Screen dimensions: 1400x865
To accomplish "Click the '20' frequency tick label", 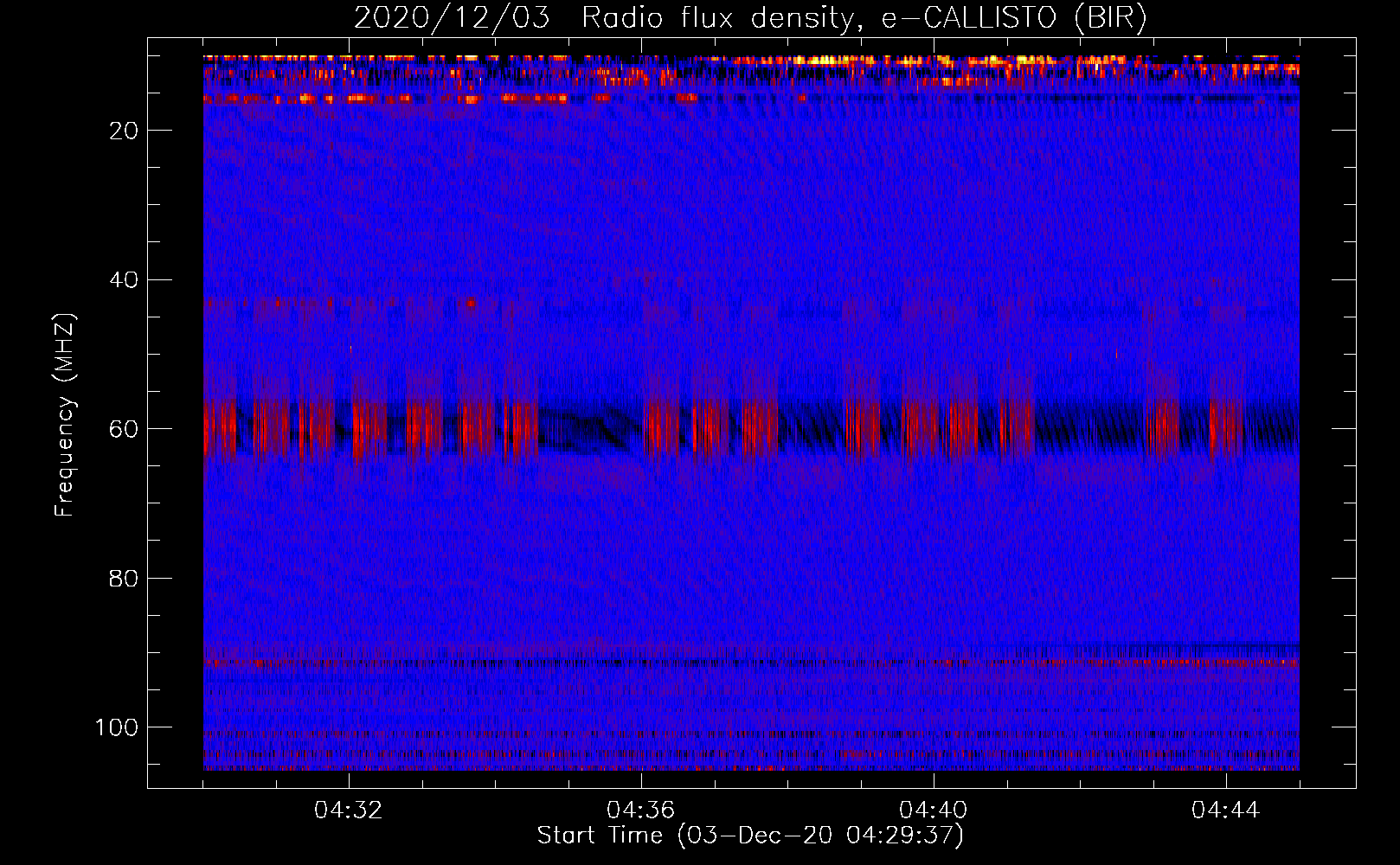I will (x=124, y=131).
